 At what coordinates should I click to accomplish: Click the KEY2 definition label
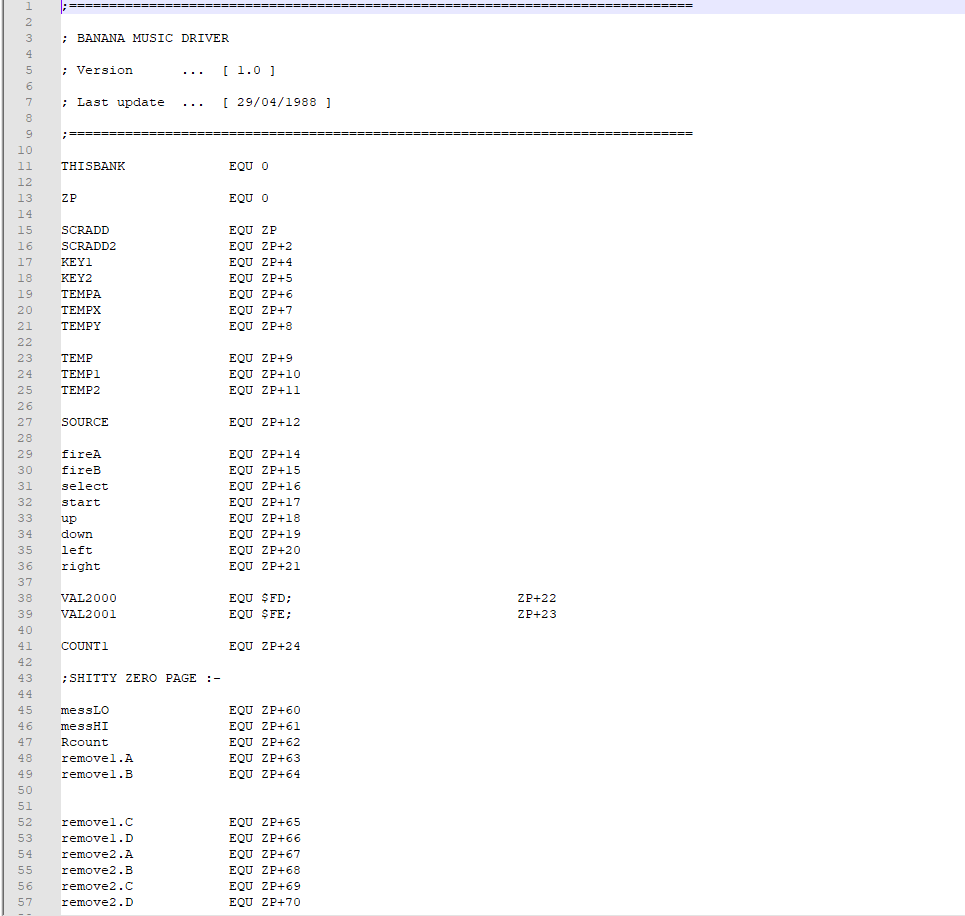76,278
